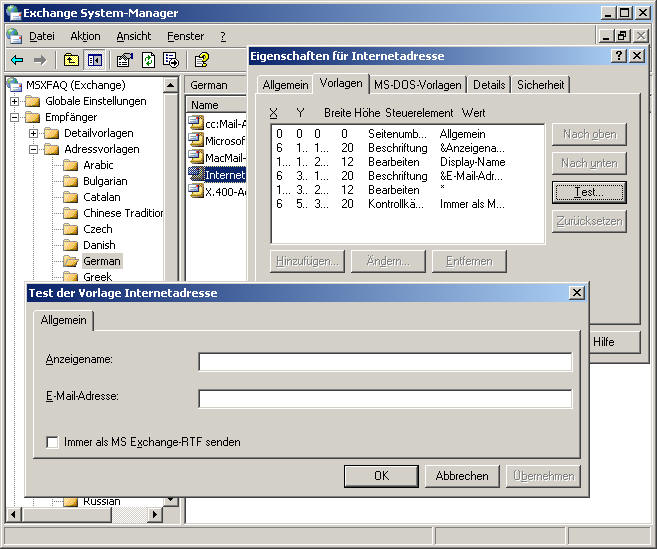Enable Immer als MS Exchange-RTF senden checkbox
Viewport: 657px width, 549px height.
(52, 442)
